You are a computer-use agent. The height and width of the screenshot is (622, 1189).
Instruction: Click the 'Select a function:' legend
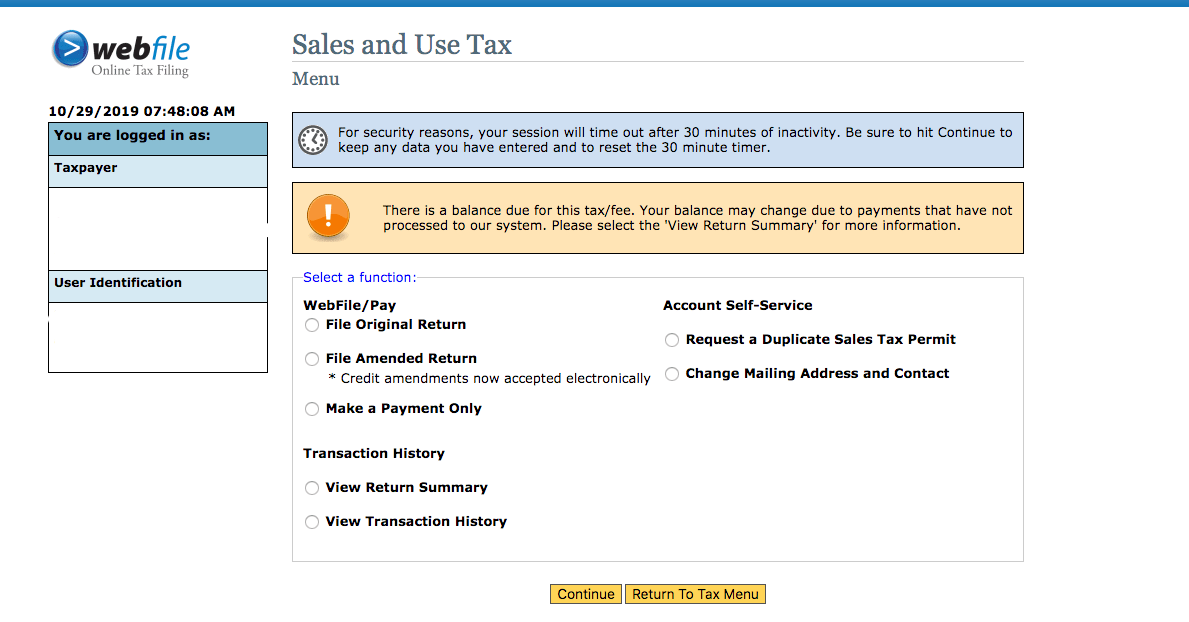coord(359,278)
